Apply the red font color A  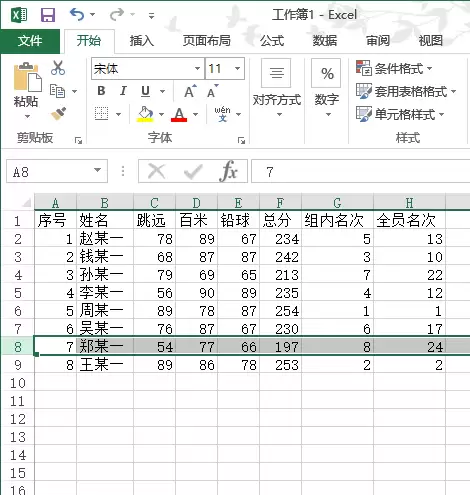click(179, 114)
